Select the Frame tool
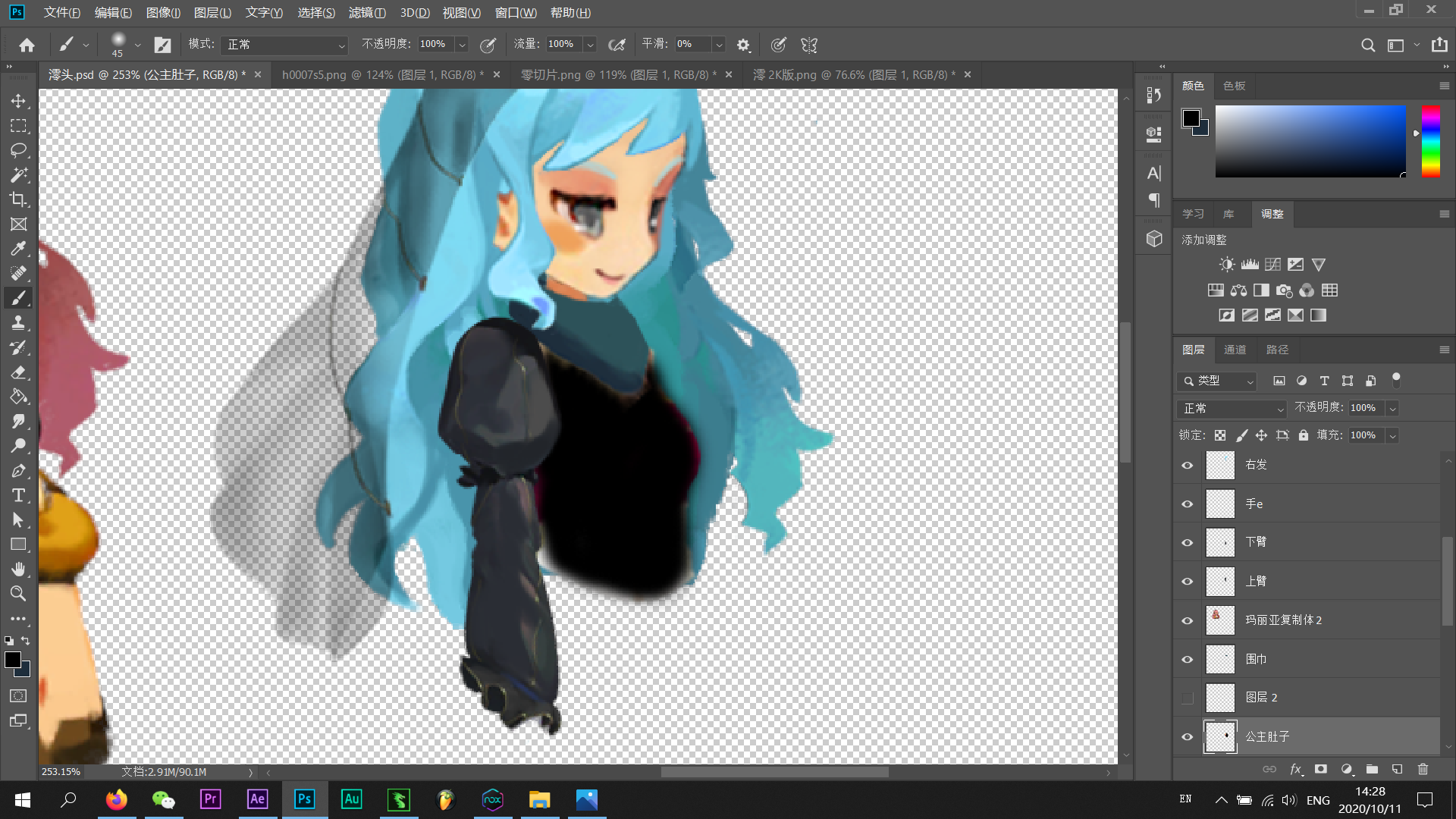Screen dimensions: 1456x819 (x=18, y=224)
